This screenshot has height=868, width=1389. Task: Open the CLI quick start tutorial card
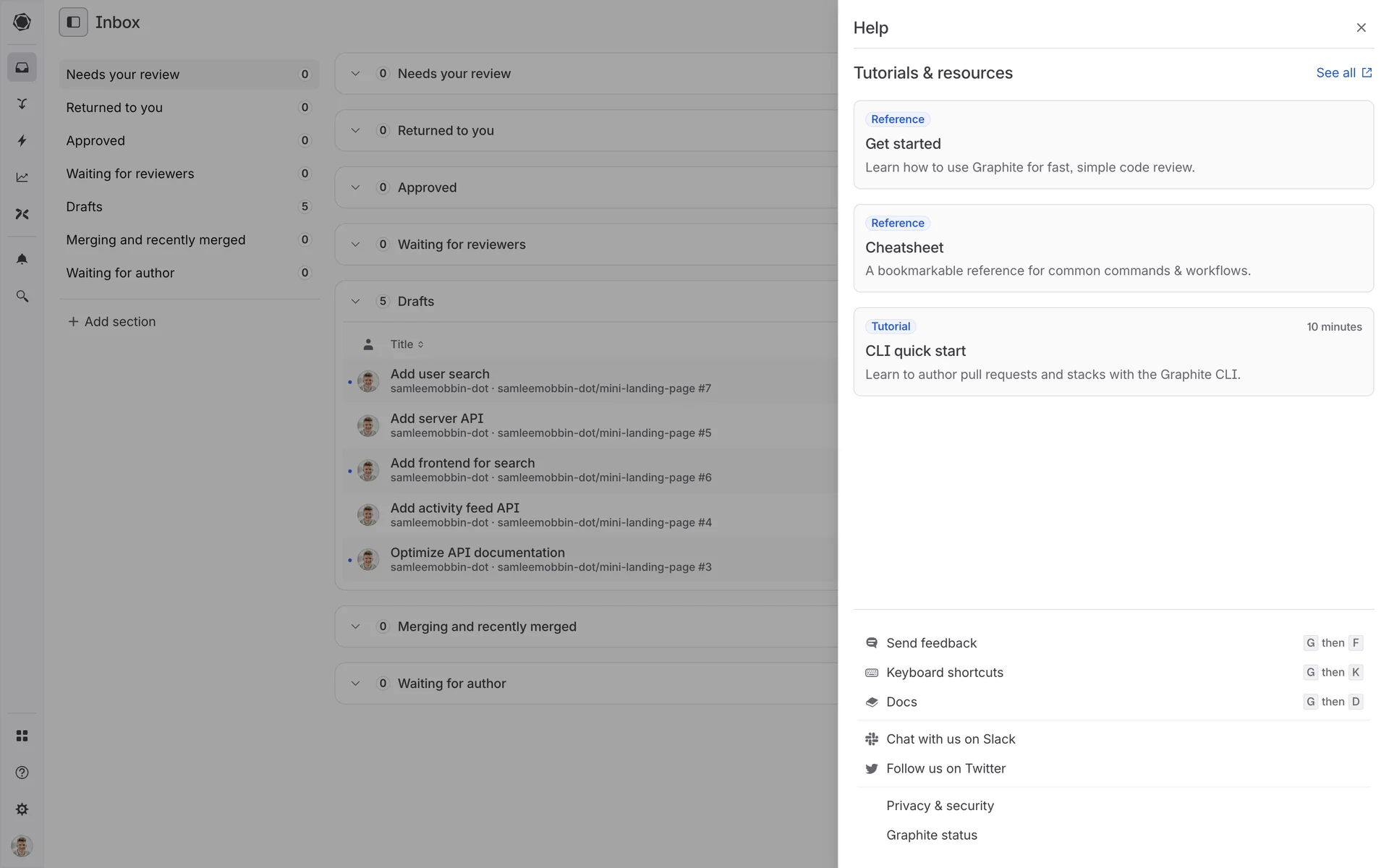pyautogui.click(x=1113, y=352)
